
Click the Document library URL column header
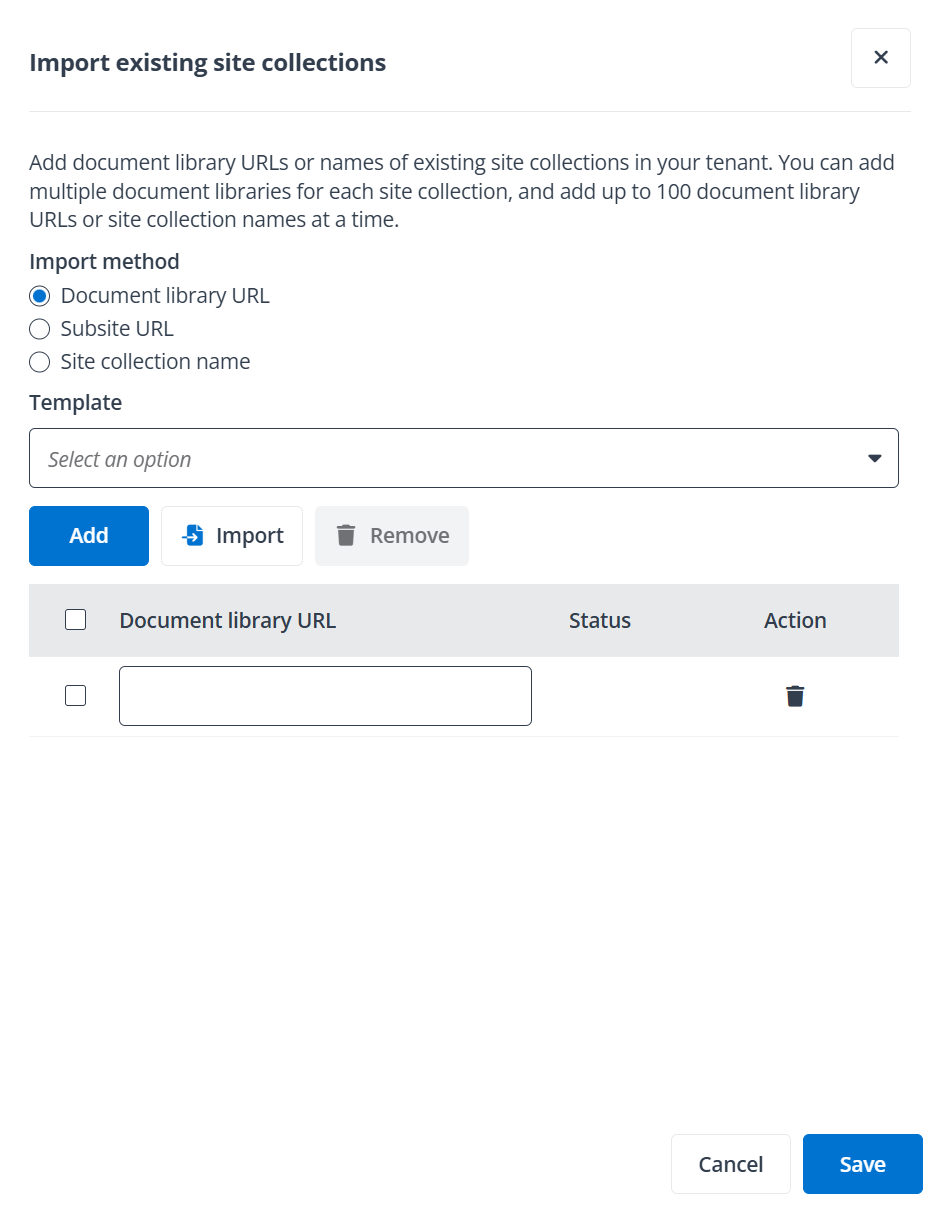click(228, 620)
